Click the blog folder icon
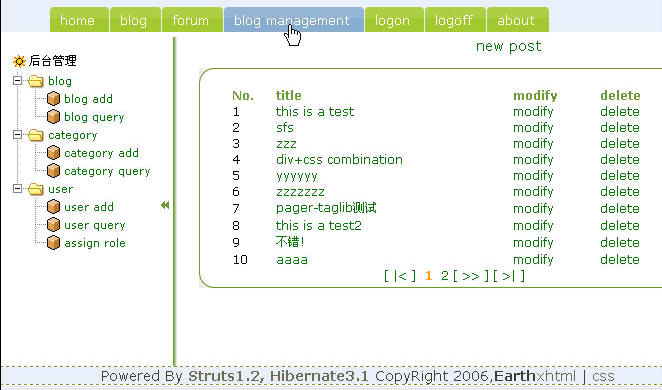The height and width of the screenshot is (390, 662). pos(36,81)
